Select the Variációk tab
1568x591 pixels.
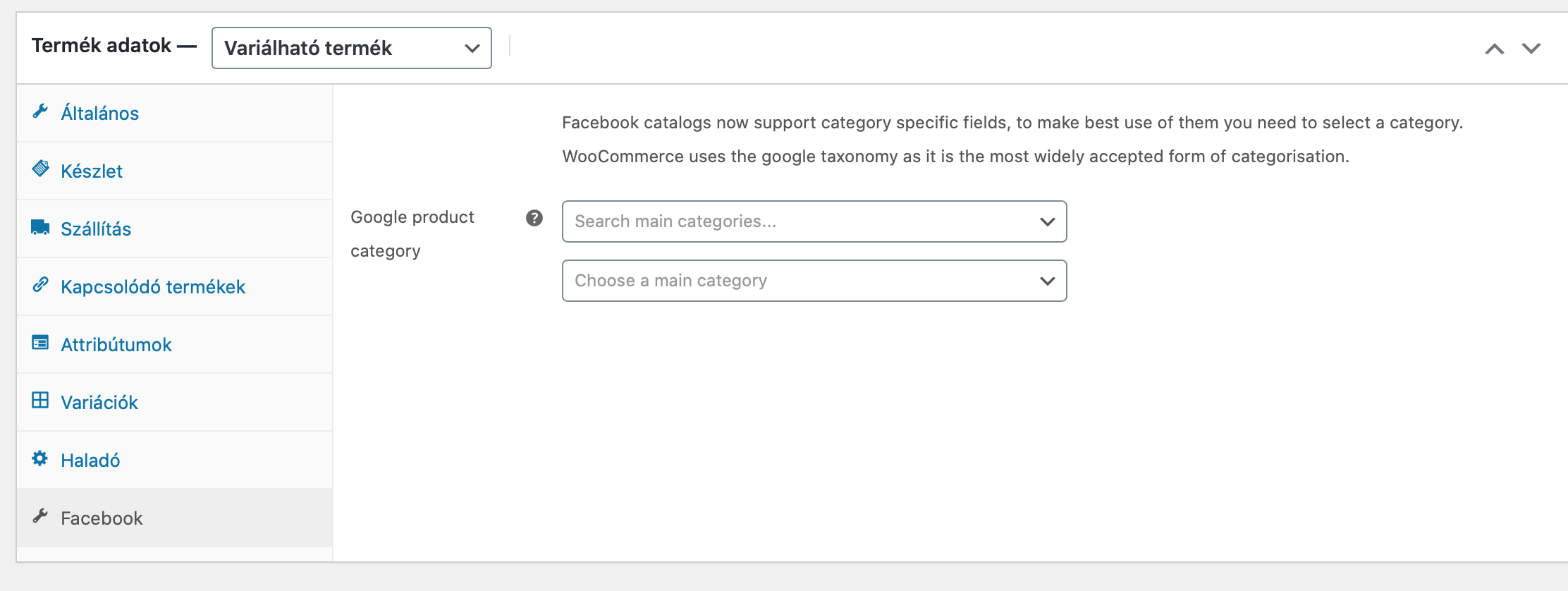[x=99, y=403]
